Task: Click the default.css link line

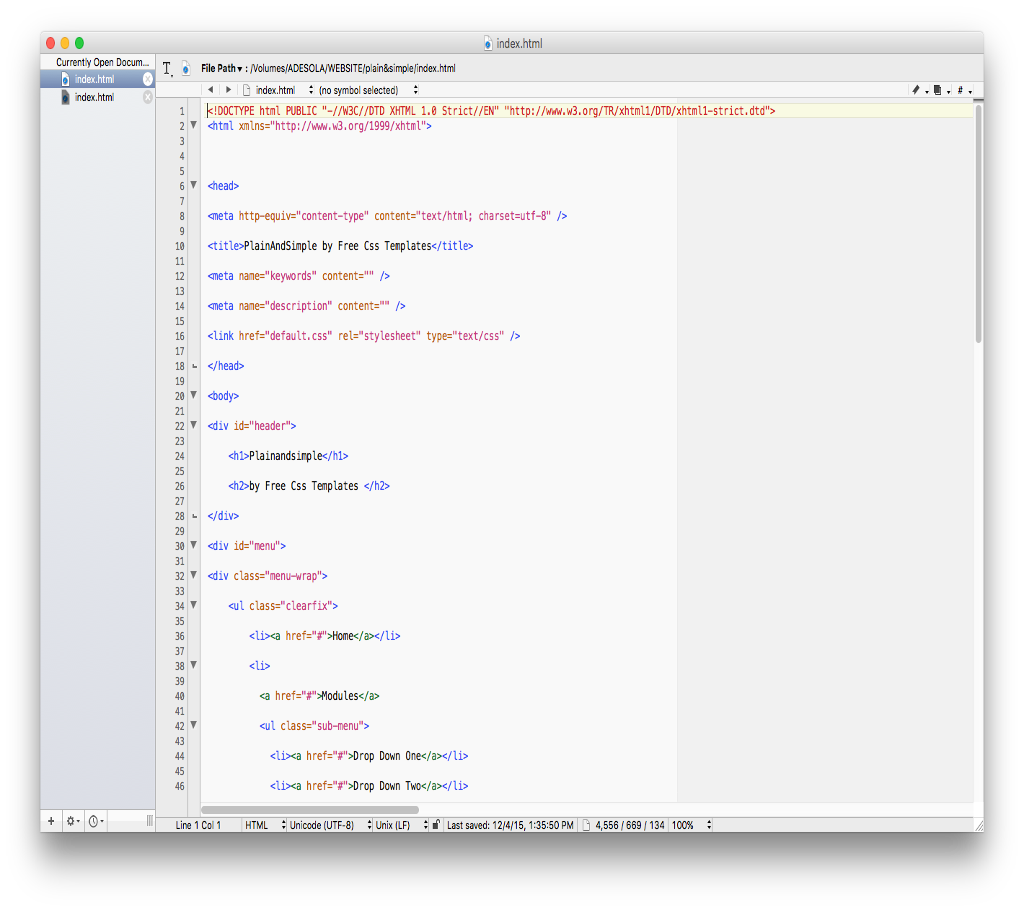Action: click(x=364, y=336)
